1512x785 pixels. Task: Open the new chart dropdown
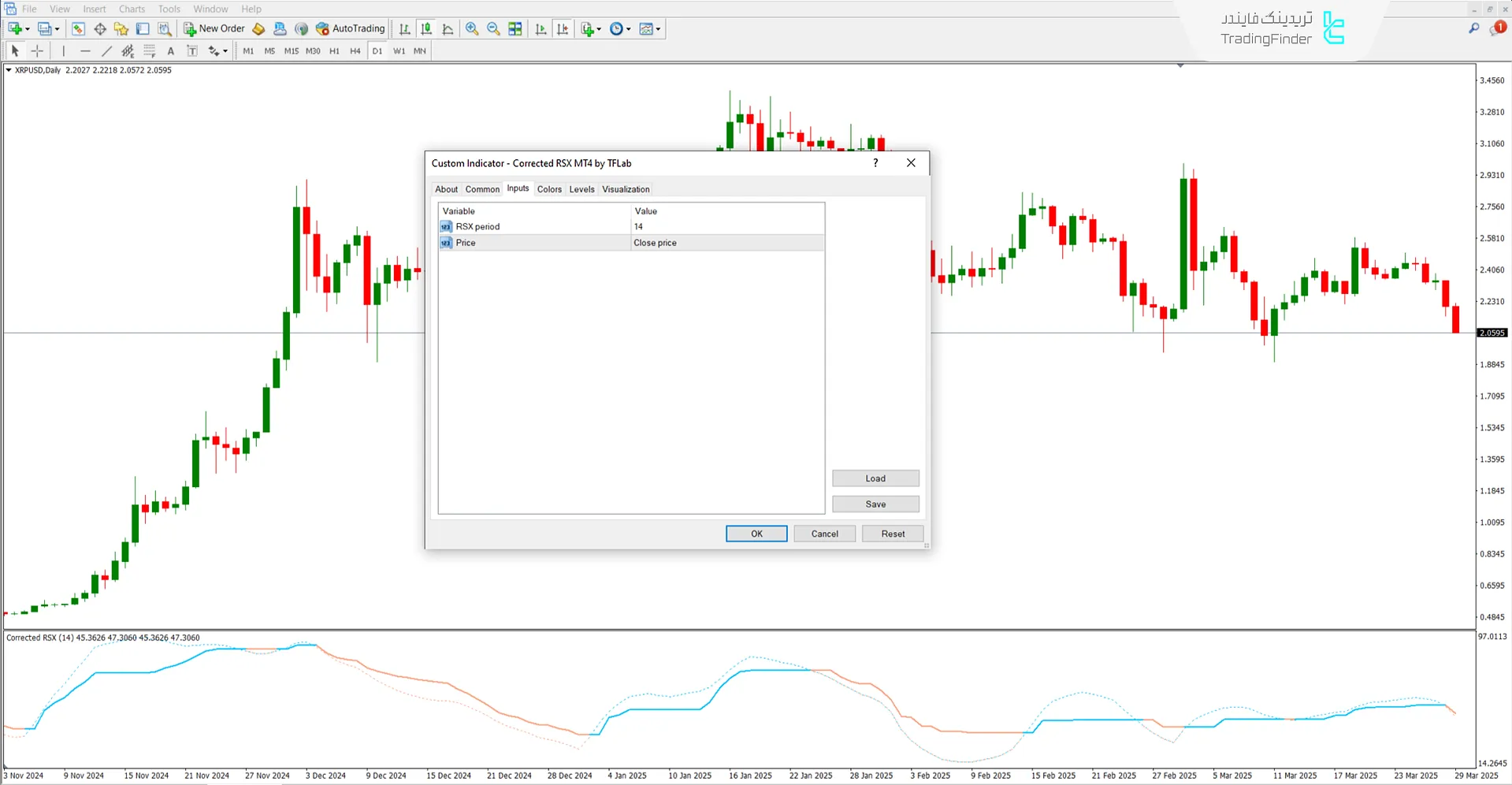[26, 28]
